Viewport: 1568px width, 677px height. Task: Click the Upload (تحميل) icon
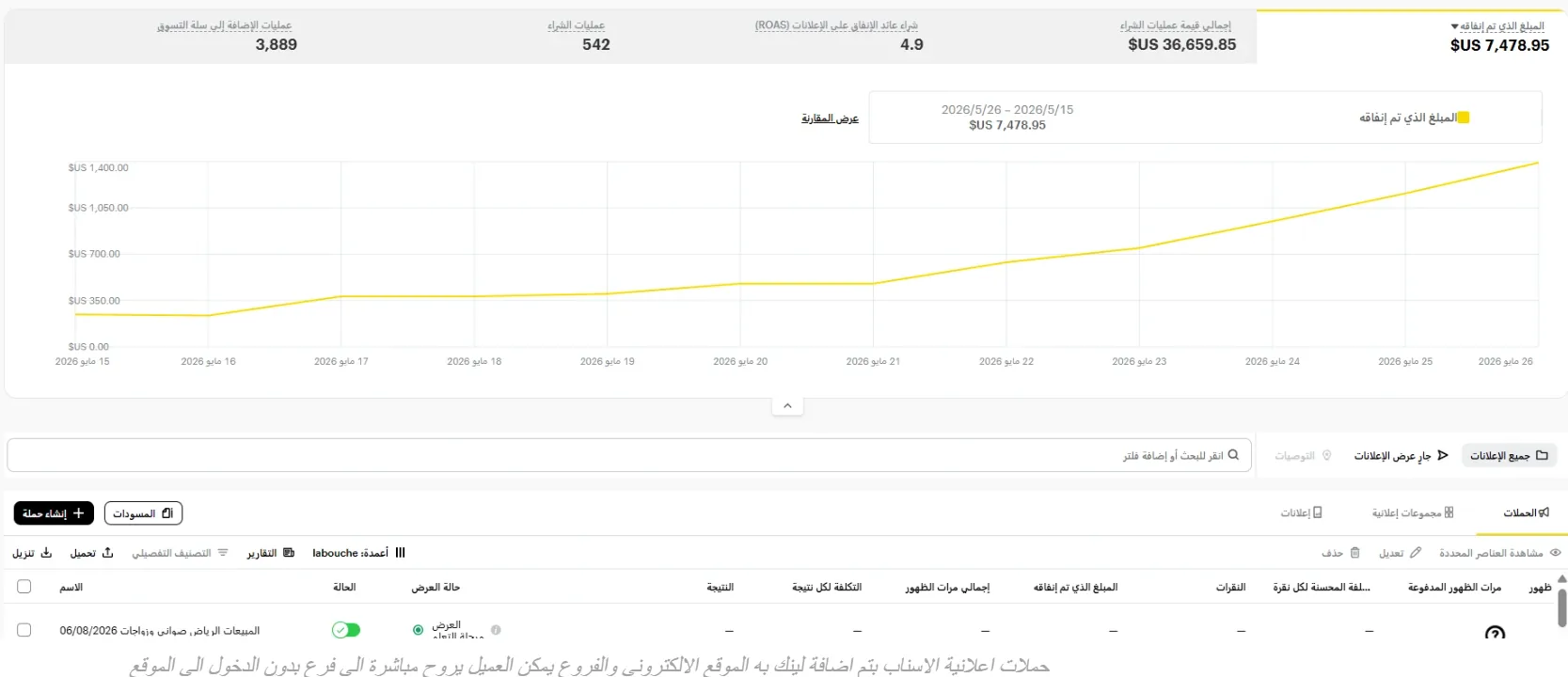tap(107, 553)
